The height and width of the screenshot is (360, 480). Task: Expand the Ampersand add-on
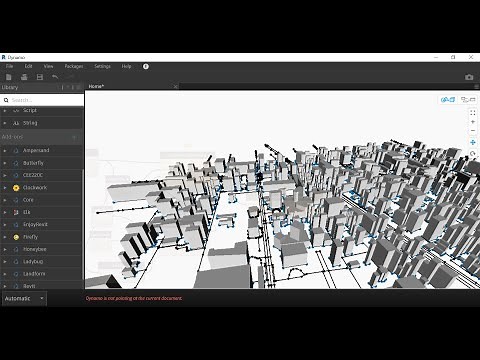tap(5, 151)
